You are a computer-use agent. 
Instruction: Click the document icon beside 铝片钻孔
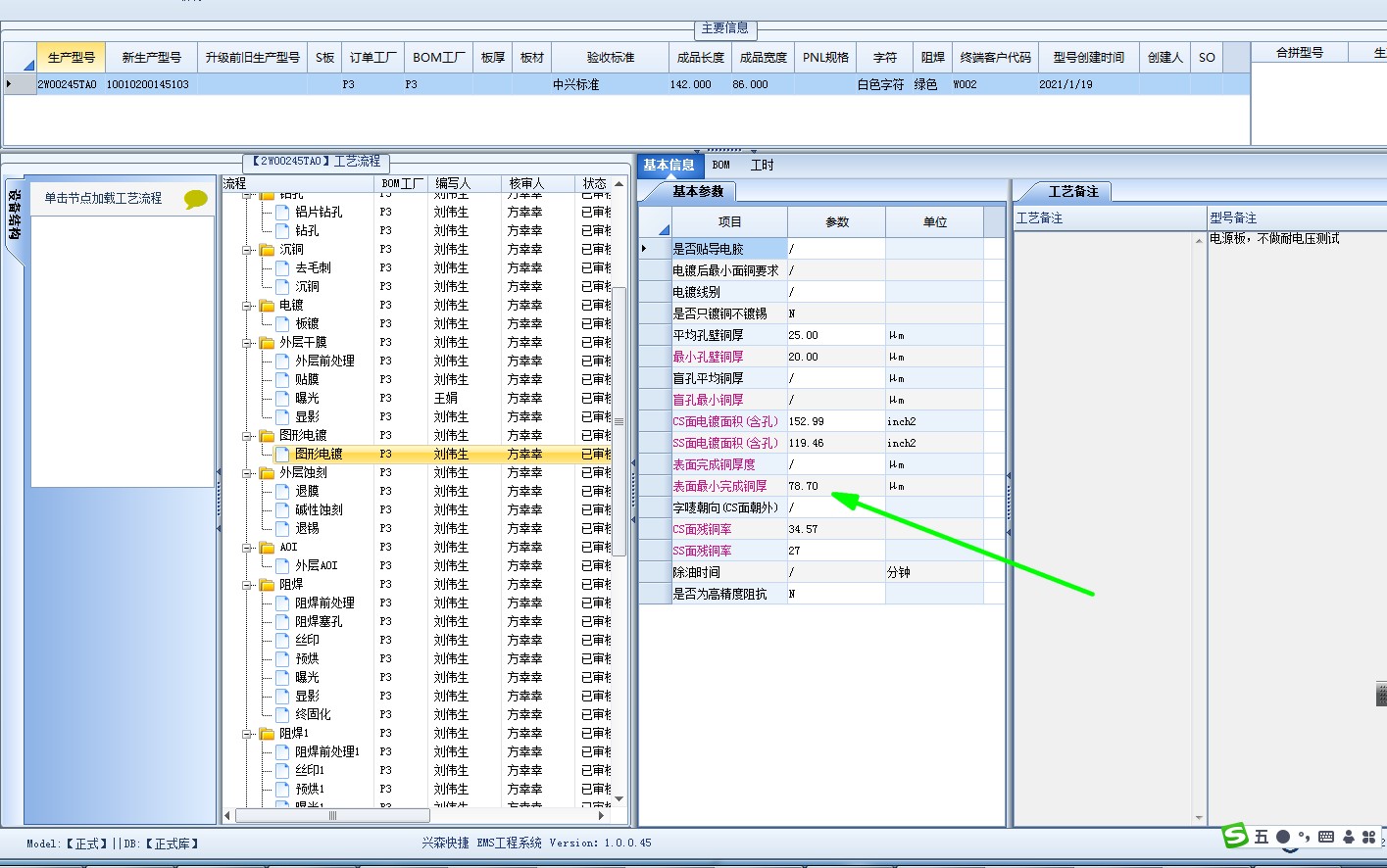click(282, 212)
